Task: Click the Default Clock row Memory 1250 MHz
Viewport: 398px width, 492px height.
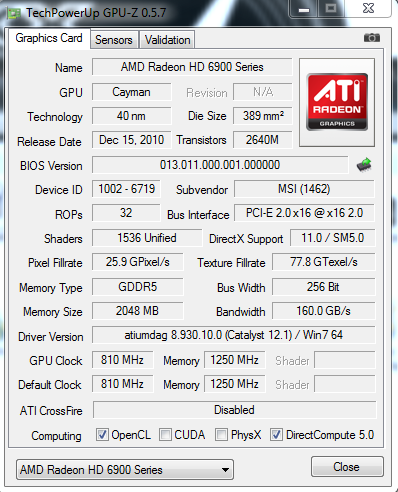Action: tap(235, 384)
